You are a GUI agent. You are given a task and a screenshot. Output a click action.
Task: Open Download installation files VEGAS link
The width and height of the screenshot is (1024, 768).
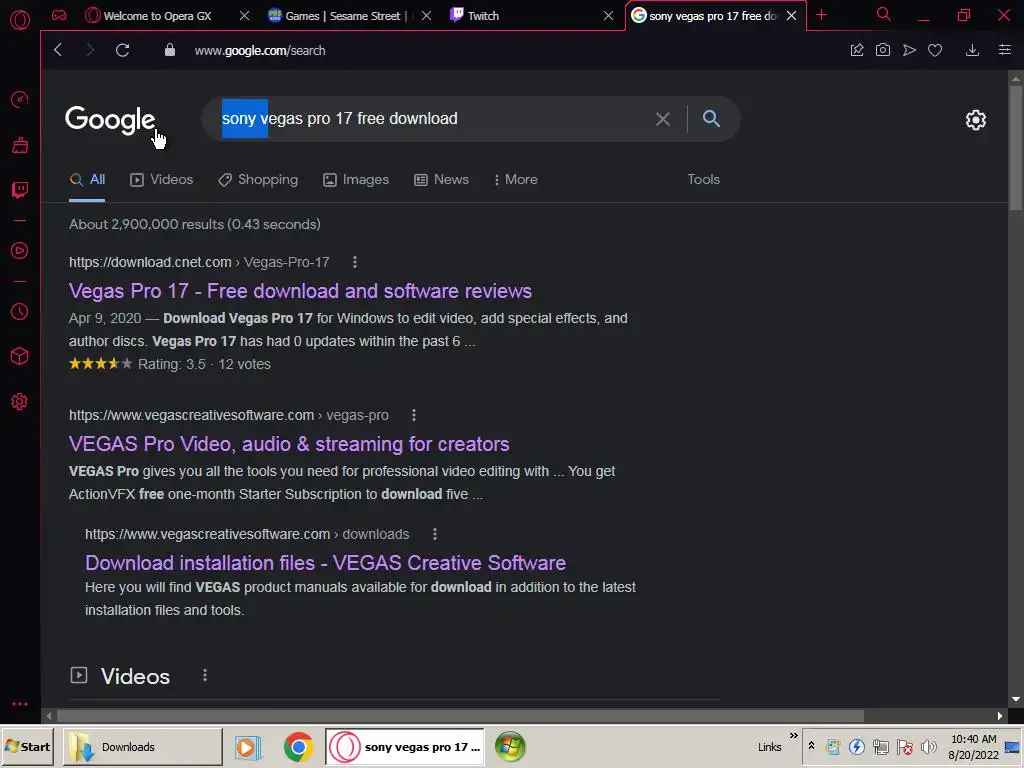click(x=325, y=563)
